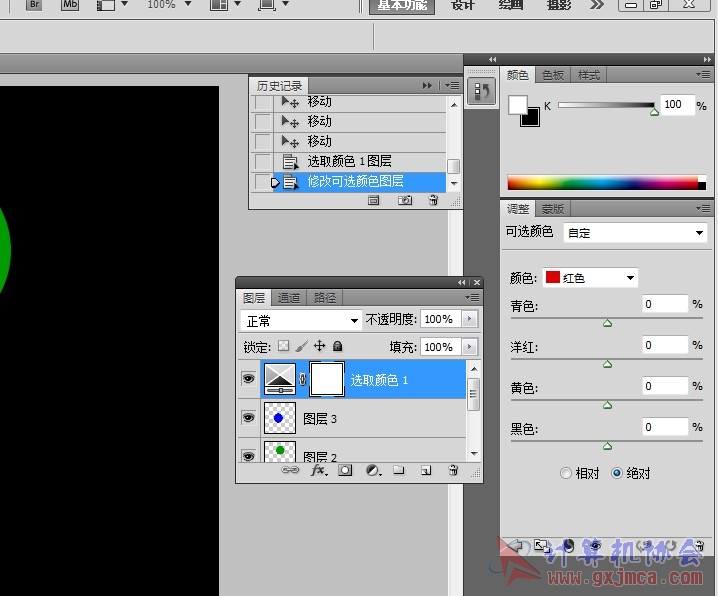718x596 pixels.
Task: Launch Adobe Bridge with the Br icon
Action: tap(34, 5)
